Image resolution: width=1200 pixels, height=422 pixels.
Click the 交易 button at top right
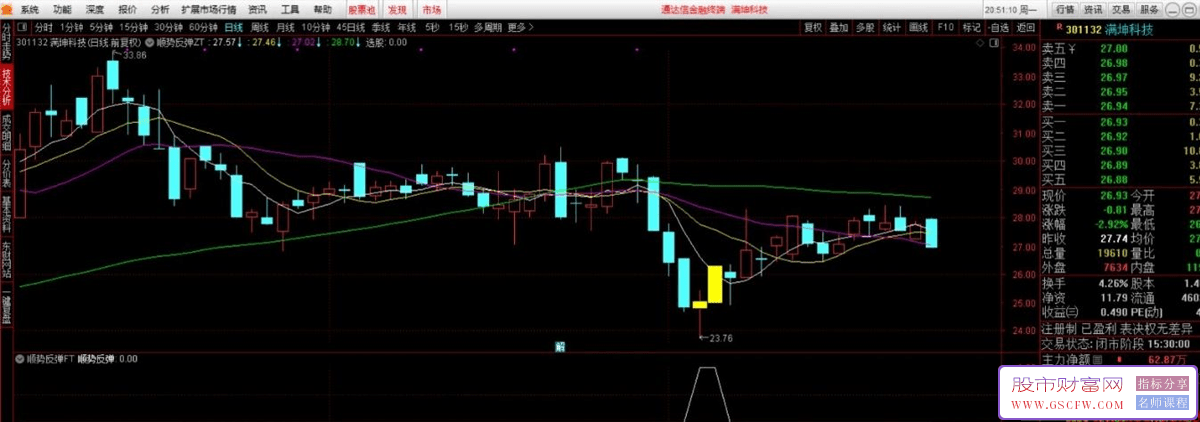tap(1121, 8)
